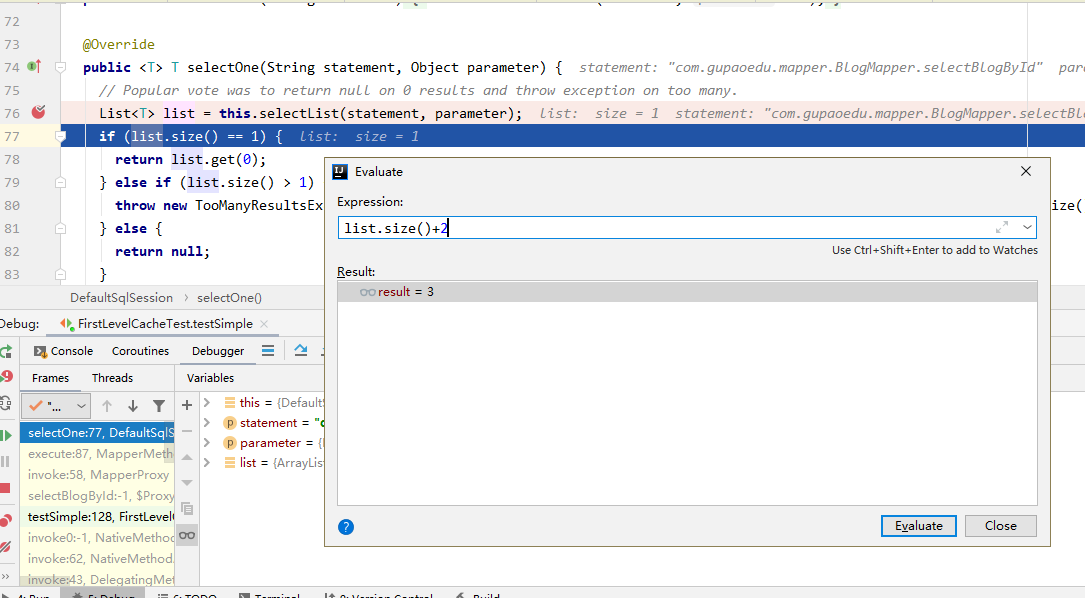Toggle the breakpoint on line 76
The height and width of the screenshot is (598, 1085).
pos(39,112)
